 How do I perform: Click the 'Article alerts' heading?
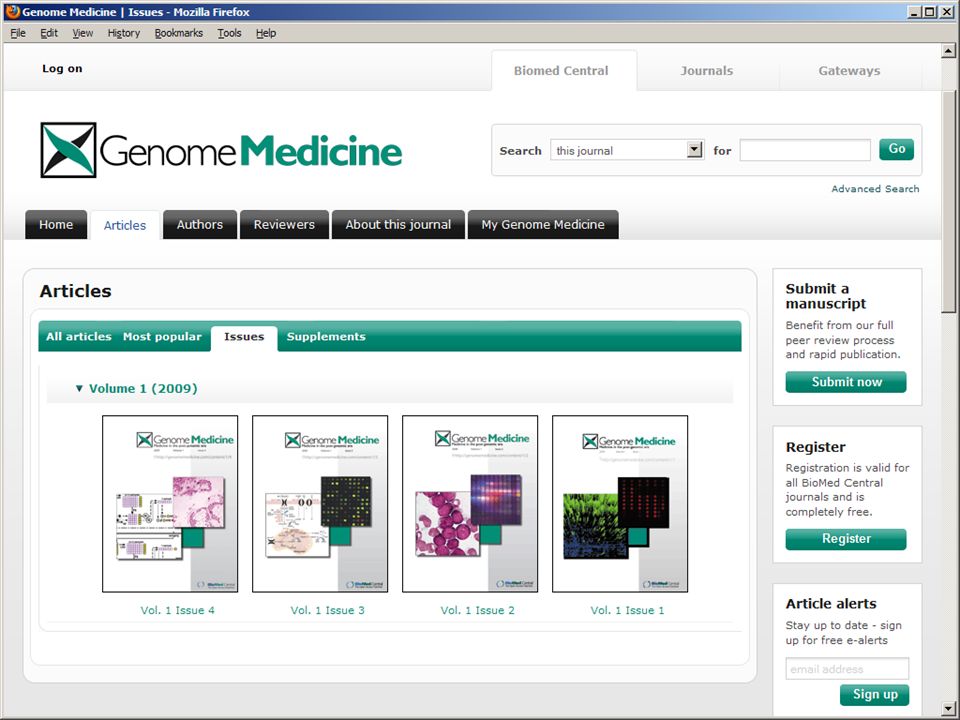[831, 604]
